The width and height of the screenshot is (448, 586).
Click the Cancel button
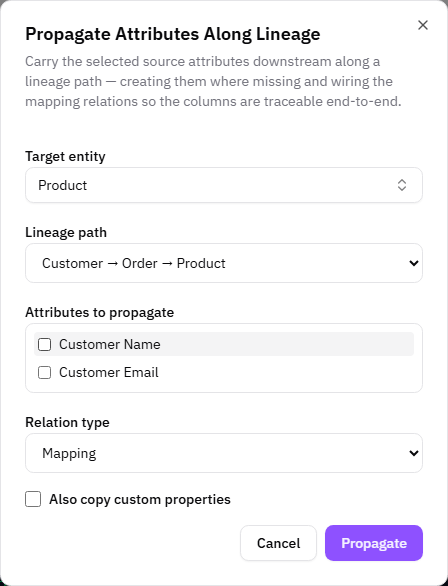[278, 543]
